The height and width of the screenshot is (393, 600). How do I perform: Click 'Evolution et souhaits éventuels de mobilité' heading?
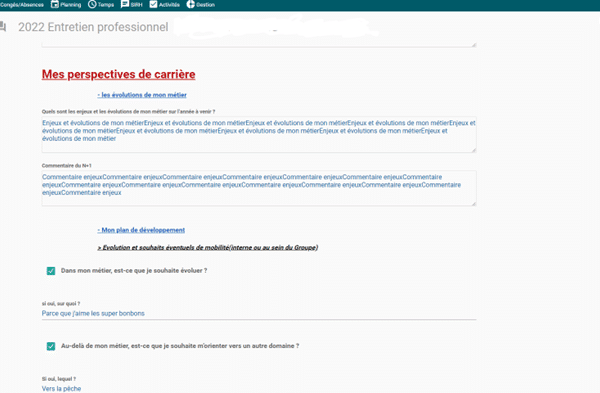click(208, 248)
